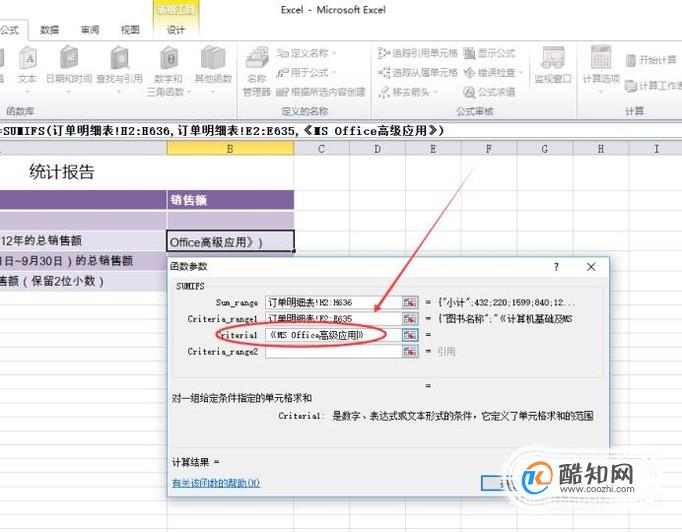682x532 pixels.
Task: Click 显示公式 button
Action: (x=489, y=53)
